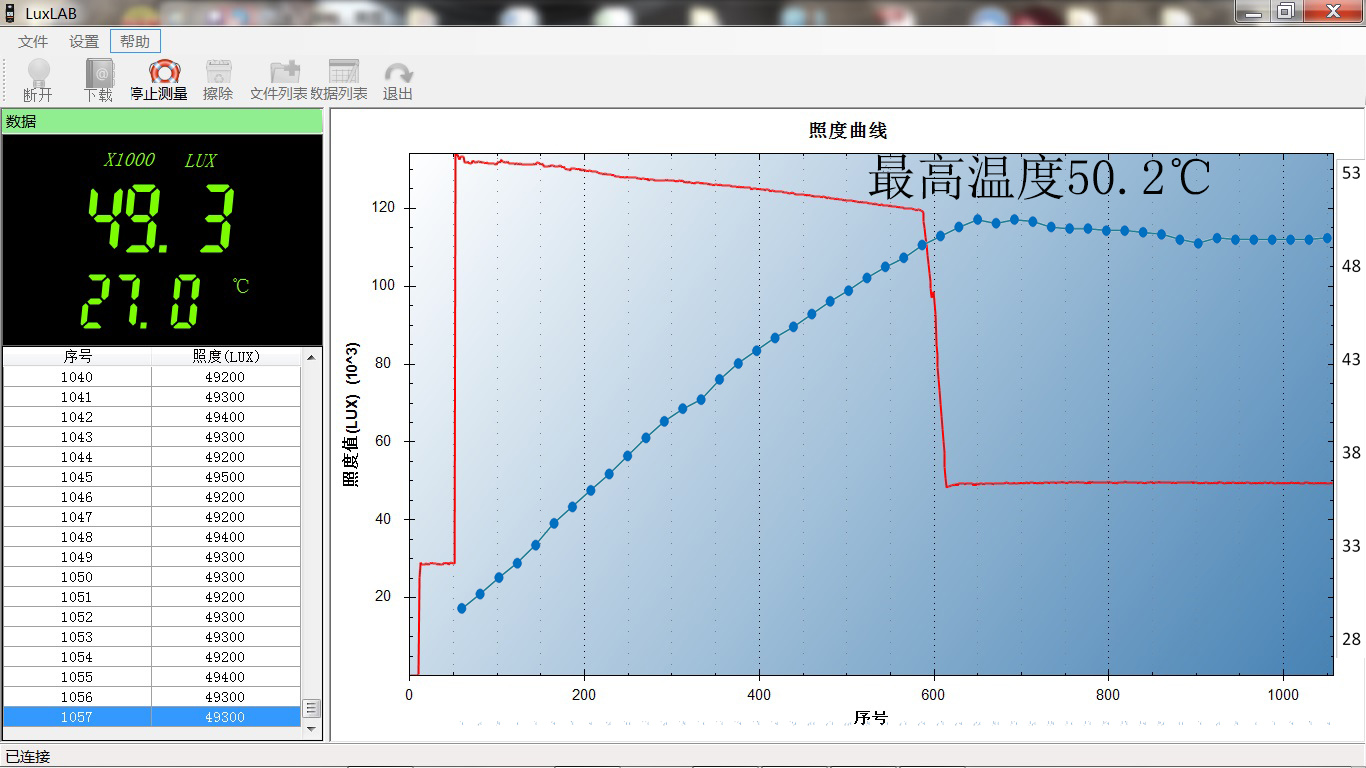Select row 1050 in data table

[x=152, y=577]
